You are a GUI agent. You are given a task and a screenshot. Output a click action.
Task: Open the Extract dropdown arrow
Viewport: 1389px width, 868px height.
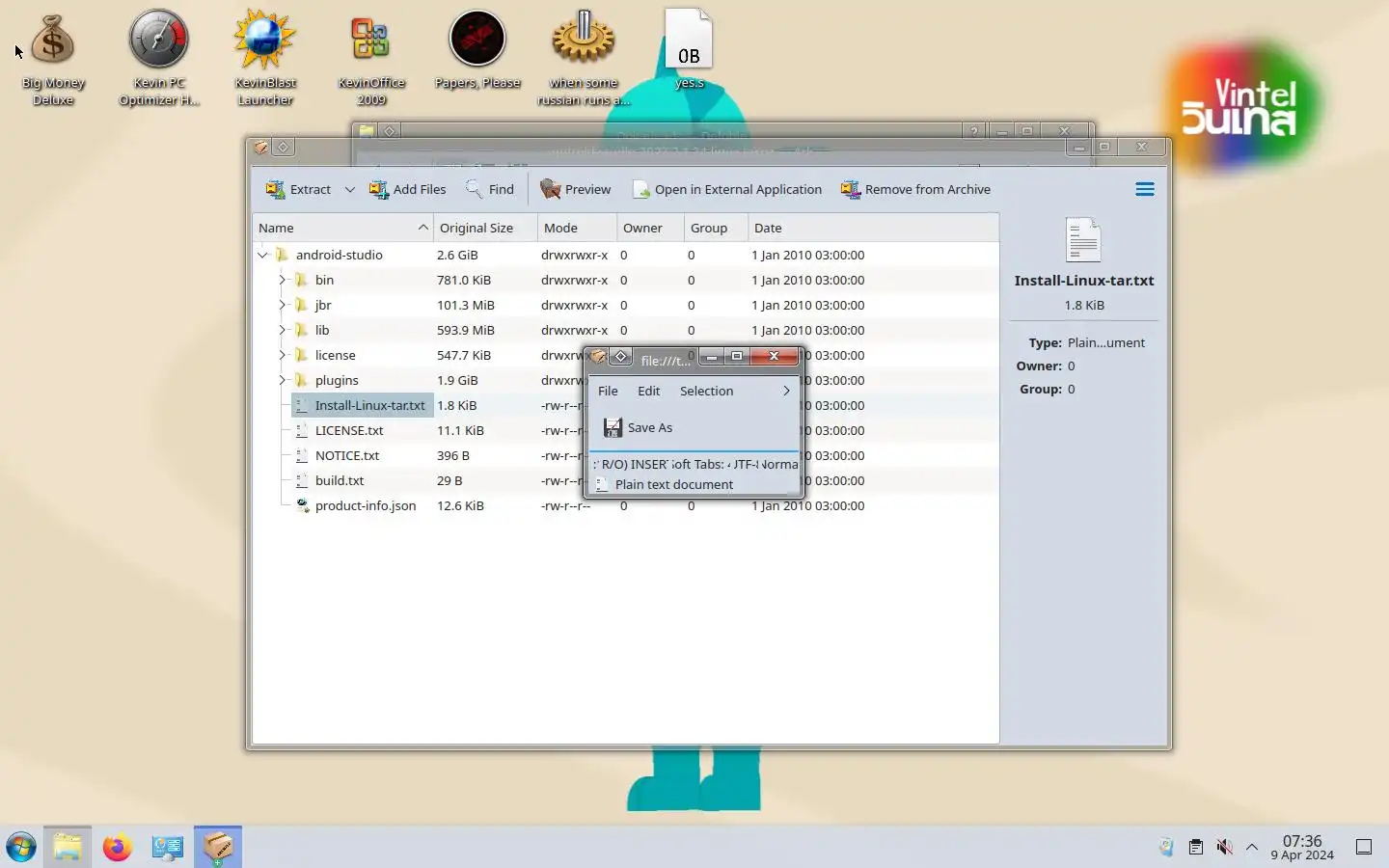tap(349, 189)
